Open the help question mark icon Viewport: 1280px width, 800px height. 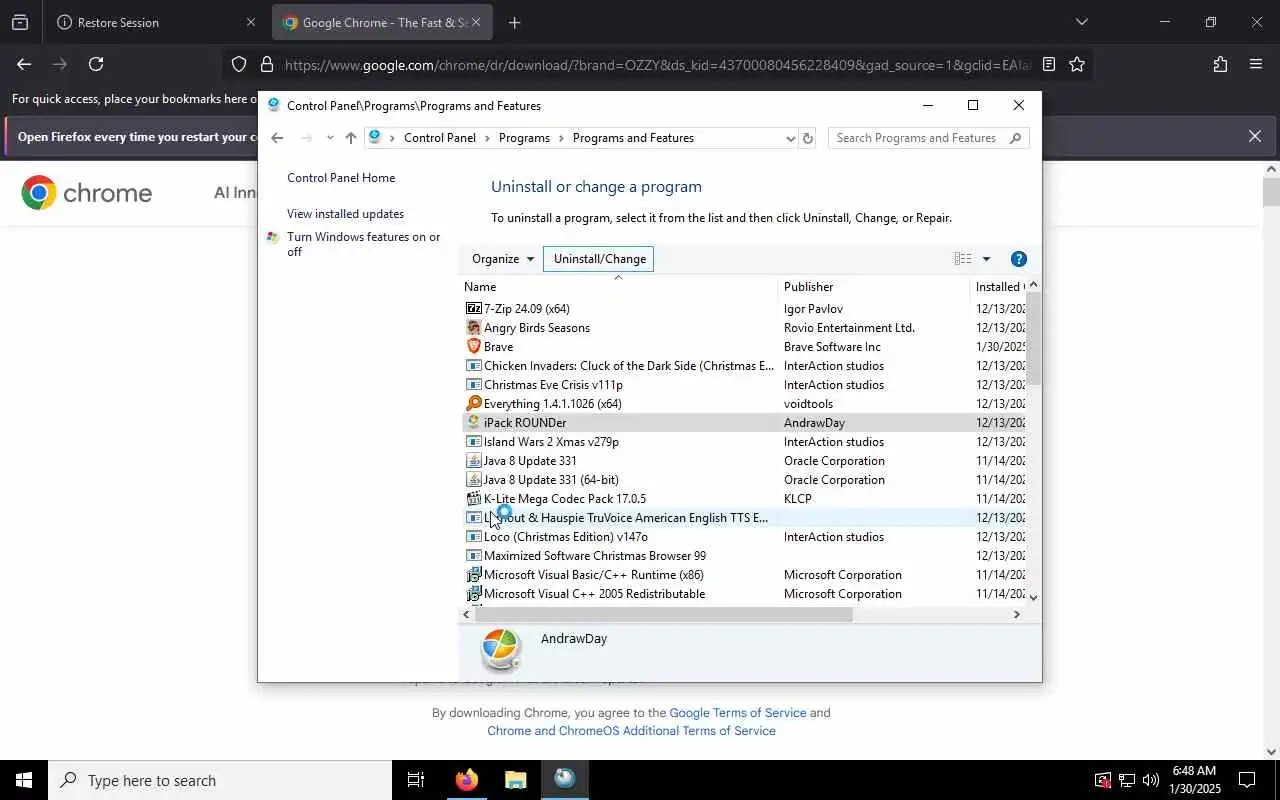(1019, 259)
